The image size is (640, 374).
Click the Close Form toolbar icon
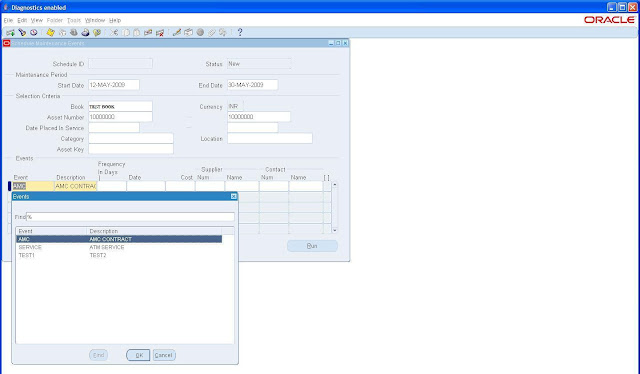[97, 33]
